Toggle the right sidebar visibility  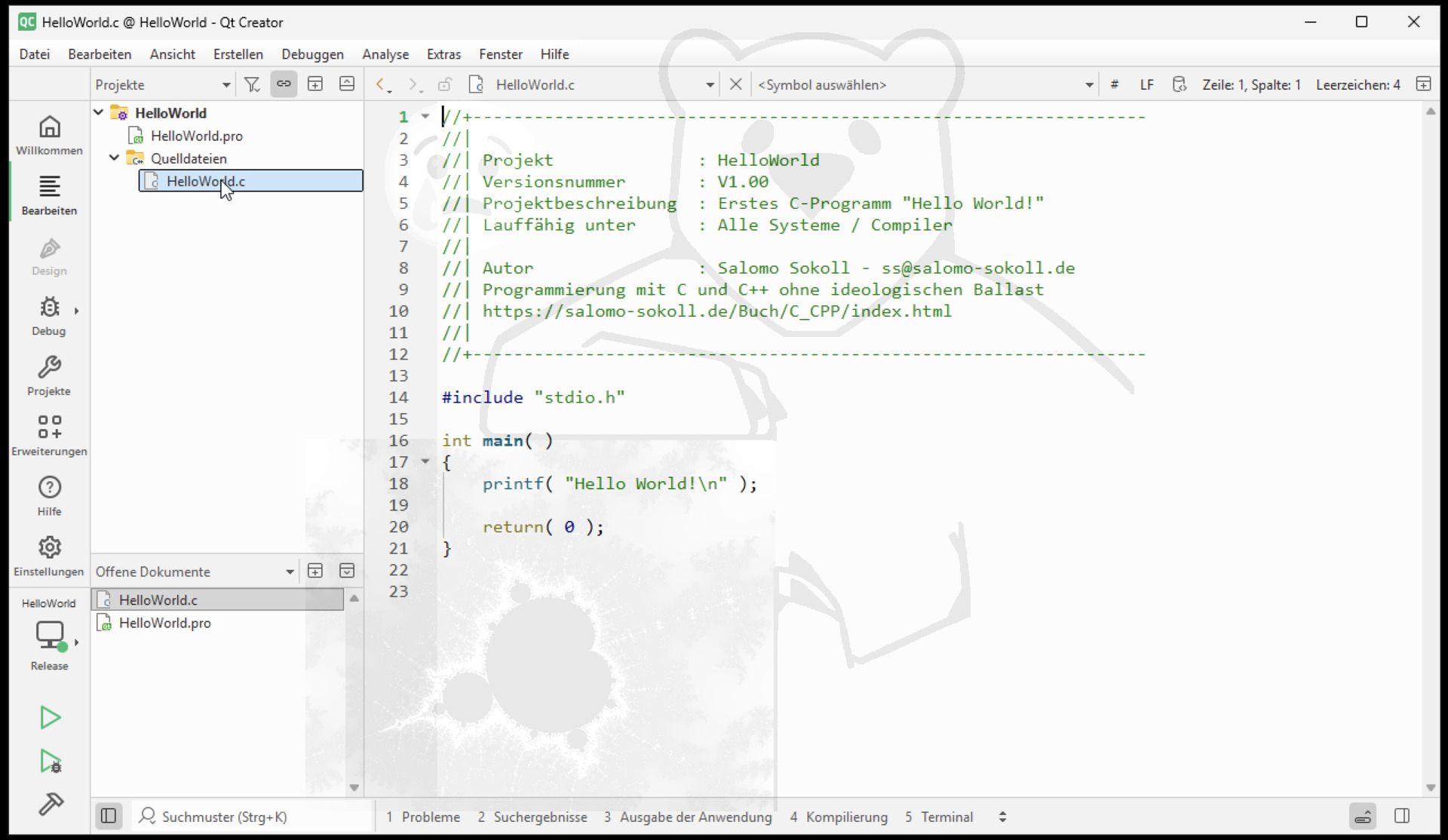click(1402, 816)
